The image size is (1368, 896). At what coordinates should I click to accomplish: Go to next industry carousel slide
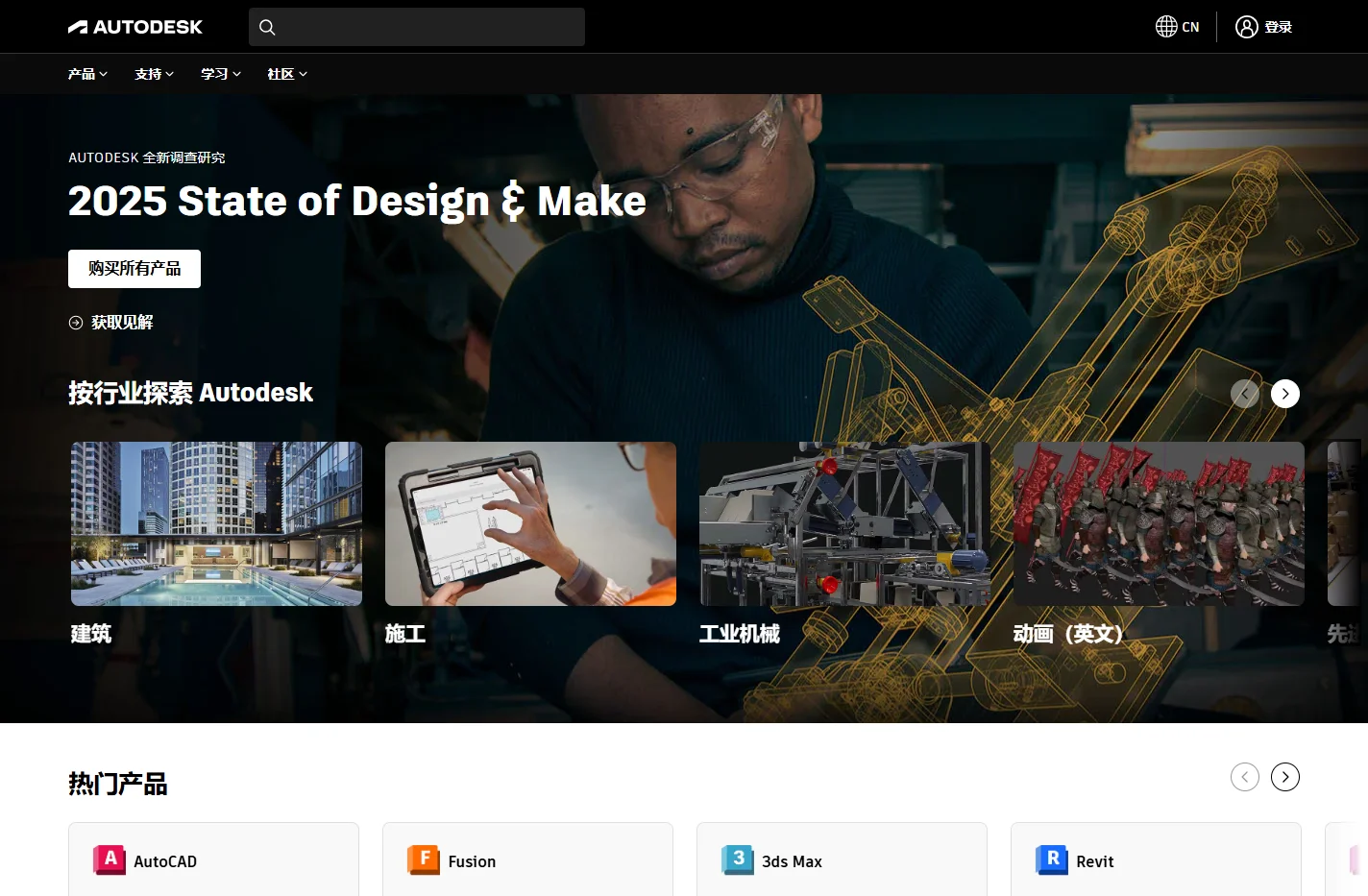[1285, 394]
